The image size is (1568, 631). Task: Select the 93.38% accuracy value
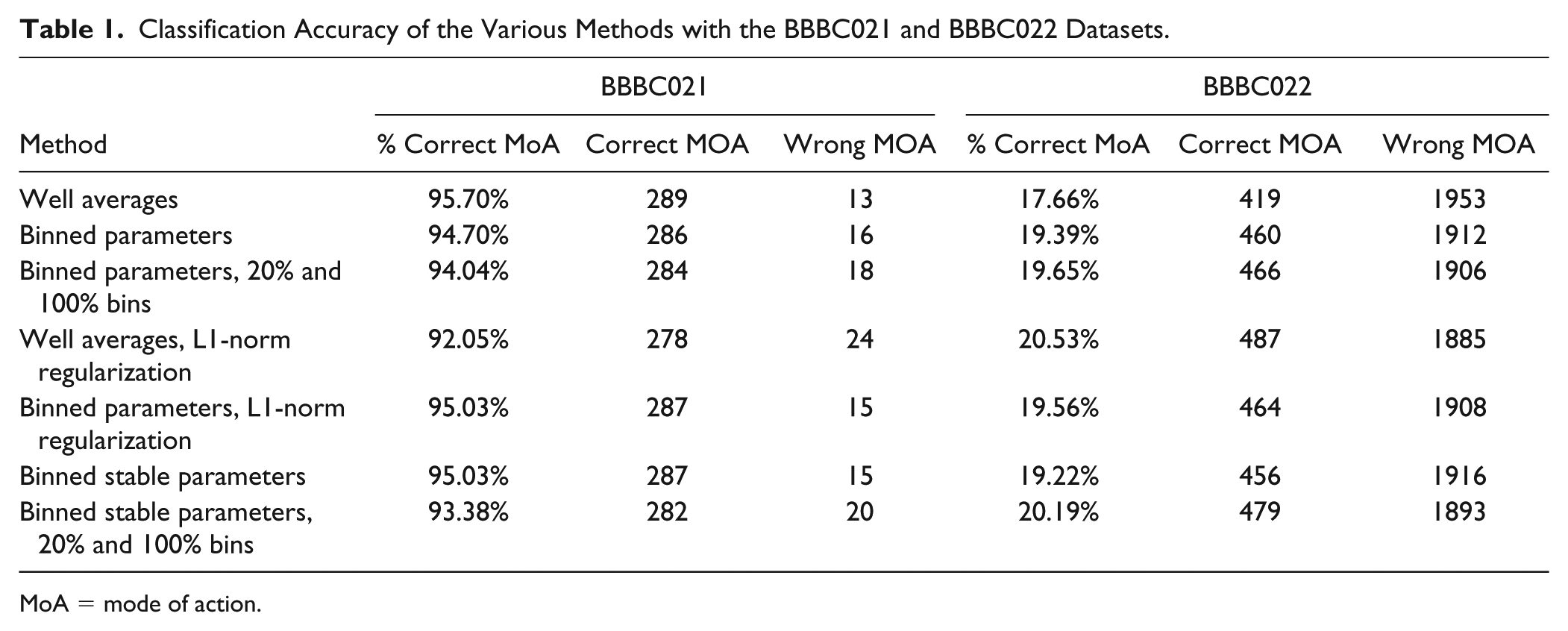click(x=468, y=512)
